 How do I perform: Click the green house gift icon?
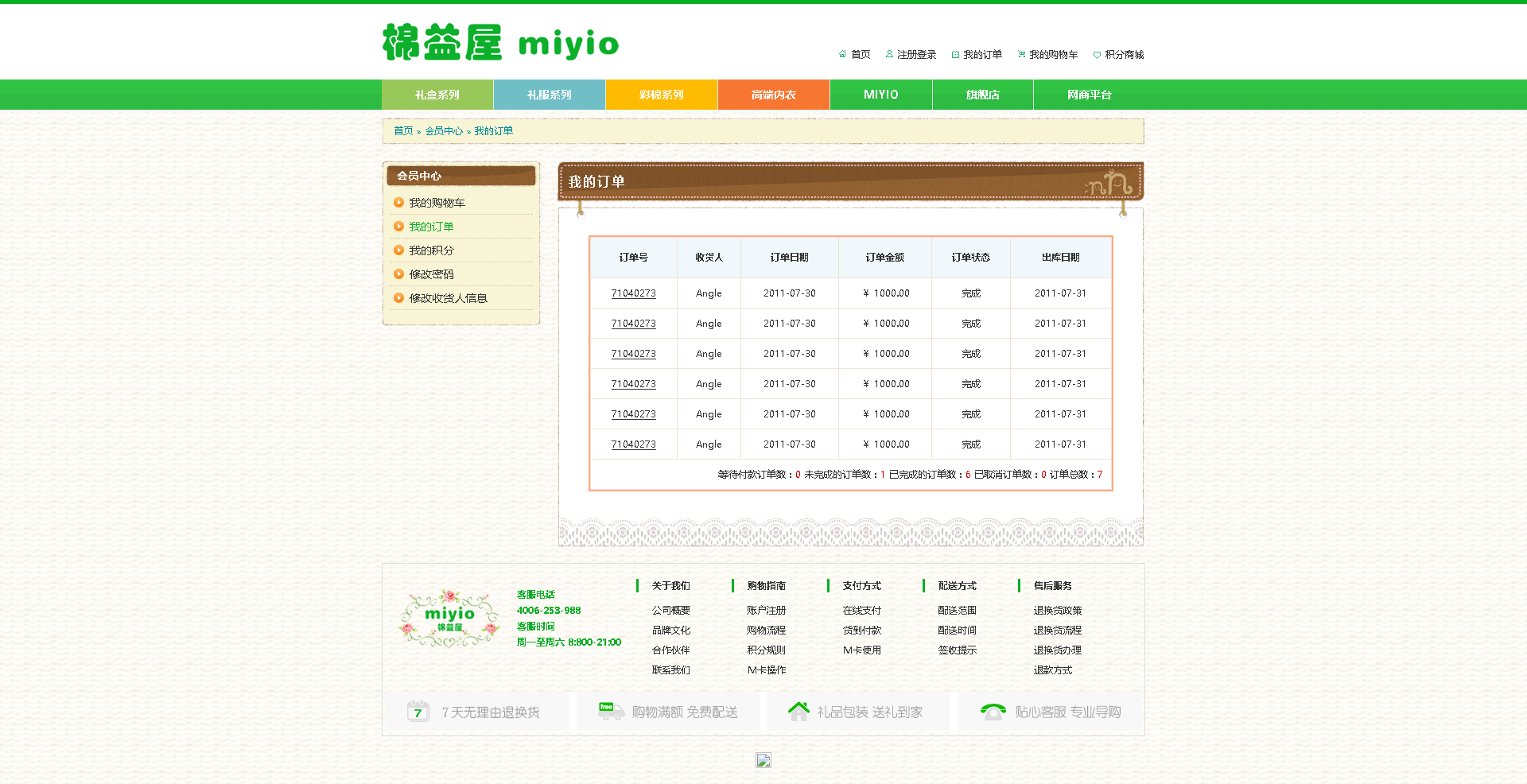[x=798, y=711]
